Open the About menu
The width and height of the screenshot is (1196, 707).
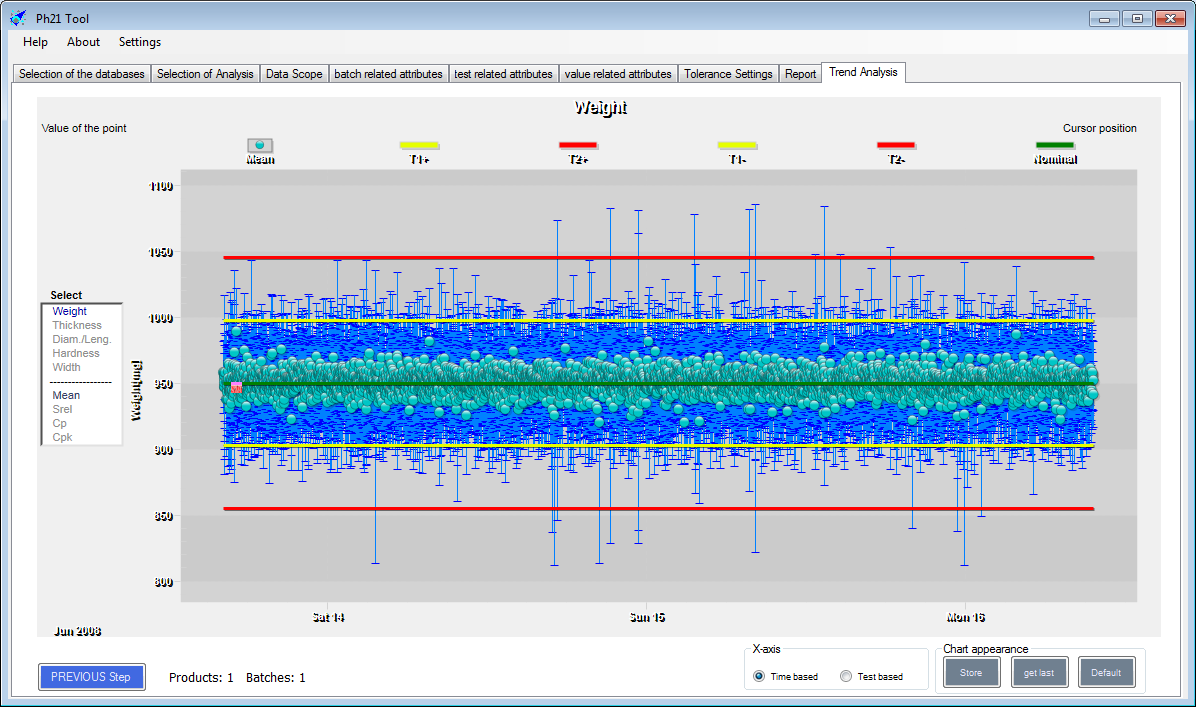point(84,42)
